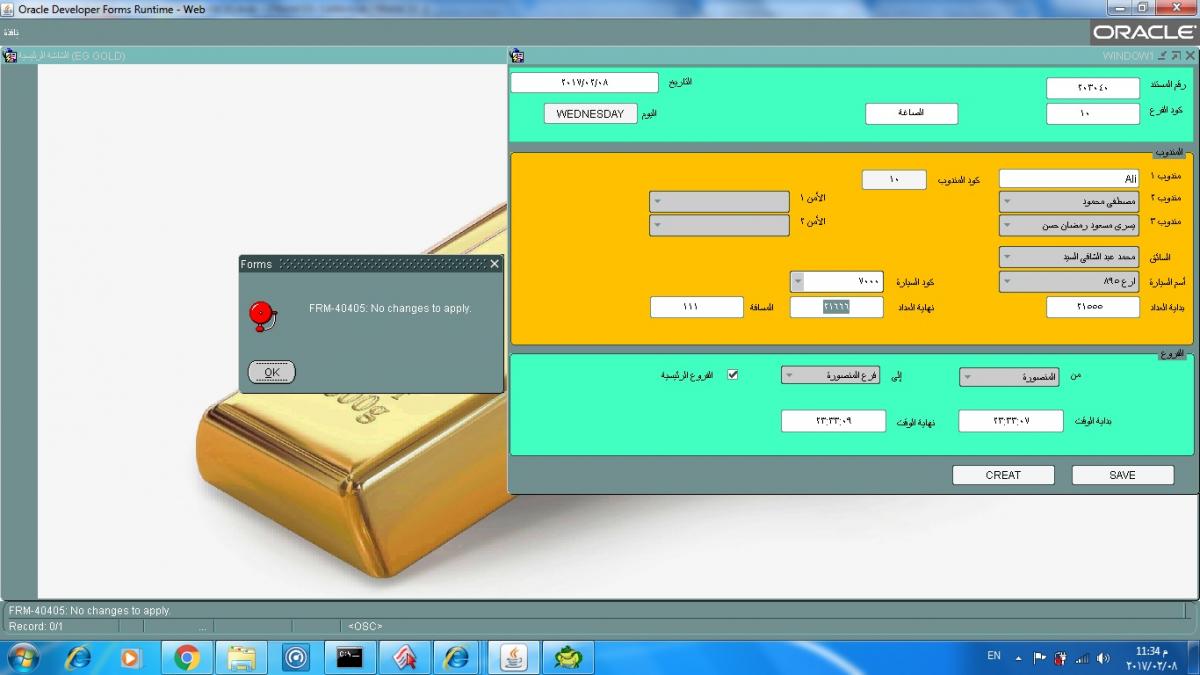Screen dimensions: 1200x675
Task: Launch Windows Media Player from taskbar
Action: 131,657
